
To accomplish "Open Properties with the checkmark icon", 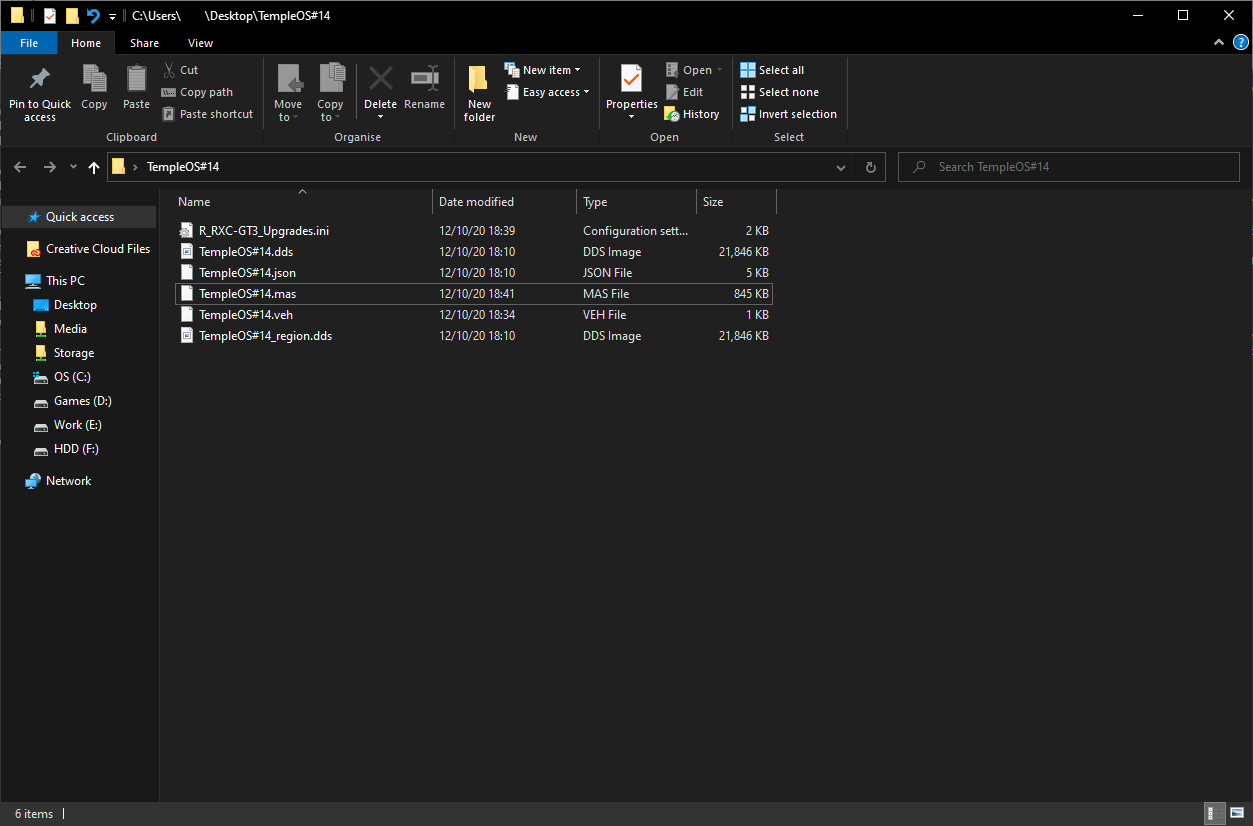I will [x=631, y=79].
